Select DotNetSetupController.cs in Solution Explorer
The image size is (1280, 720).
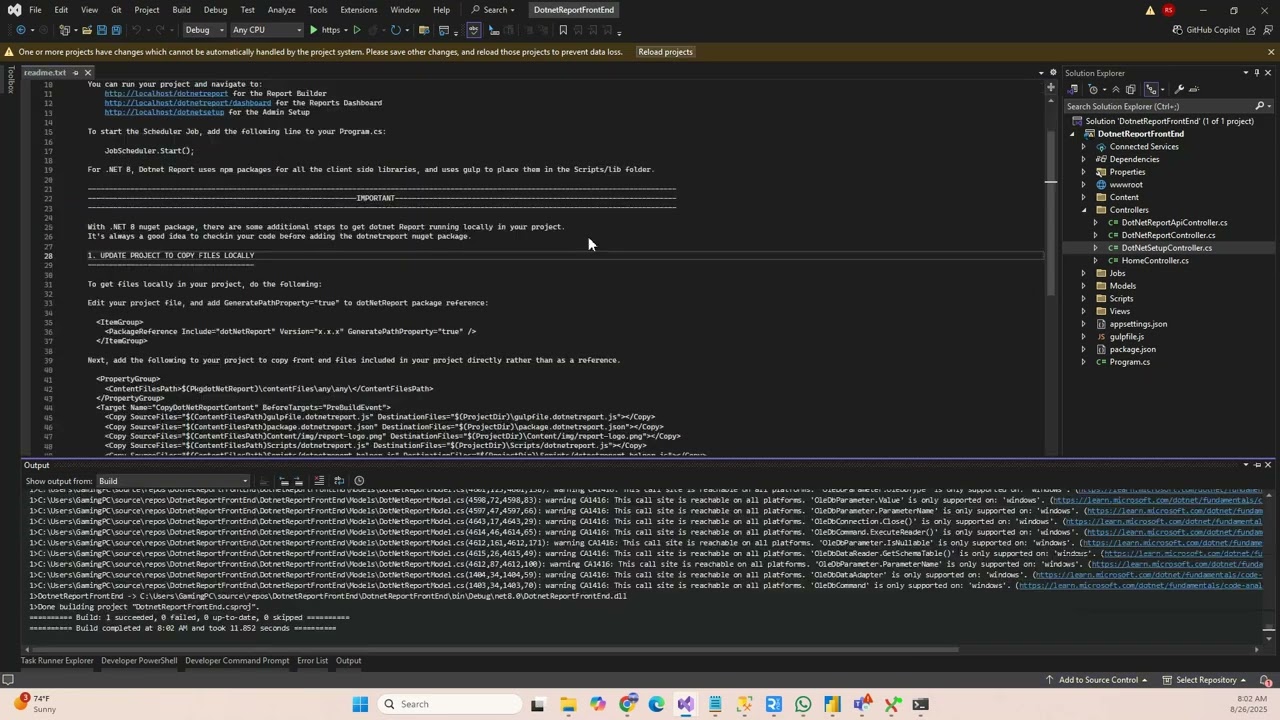pyautogui.click(x=1166, y=248)
